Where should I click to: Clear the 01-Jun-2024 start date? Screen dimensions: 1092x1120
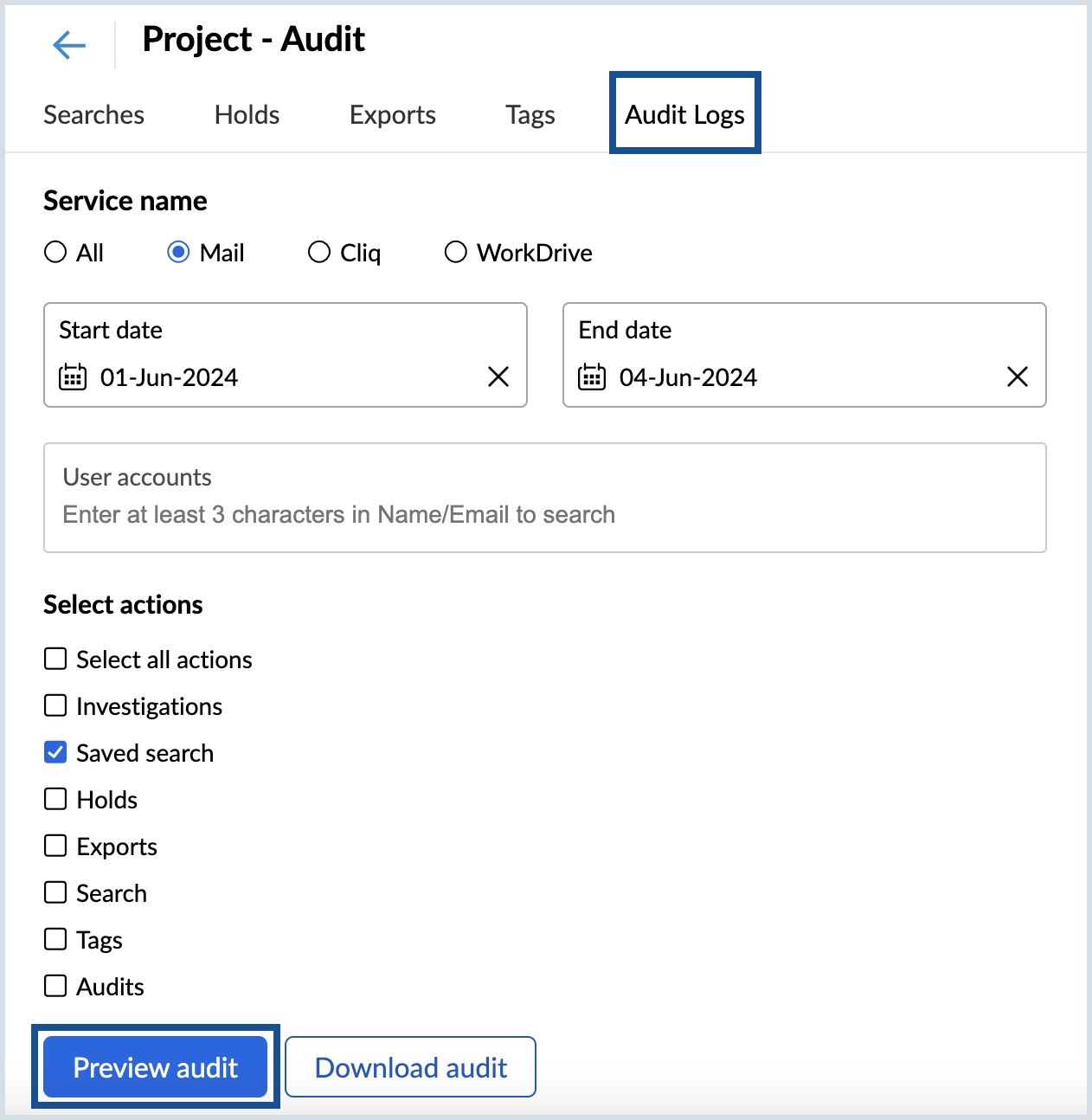tap(498, 377)
